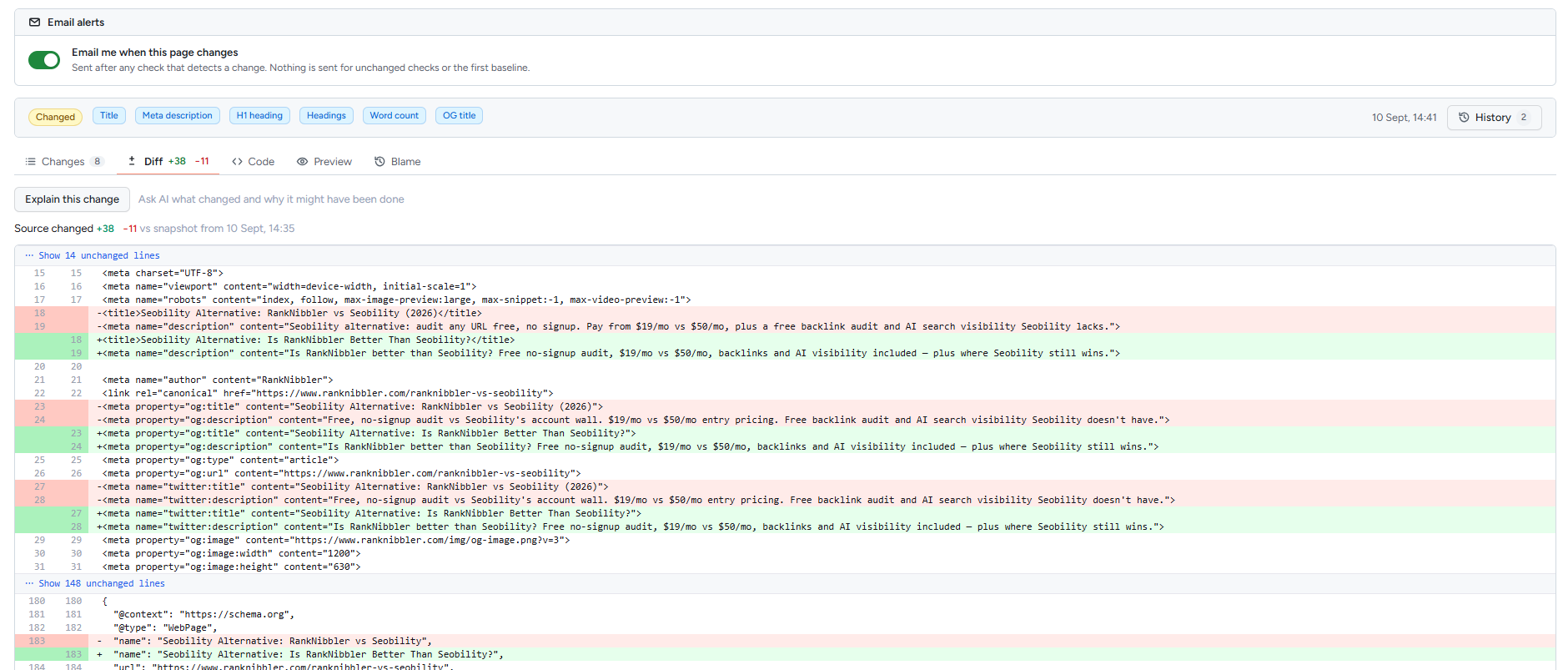1568x670 pixels.
Task: Select the OG title tag
Action: coord(459,116)
